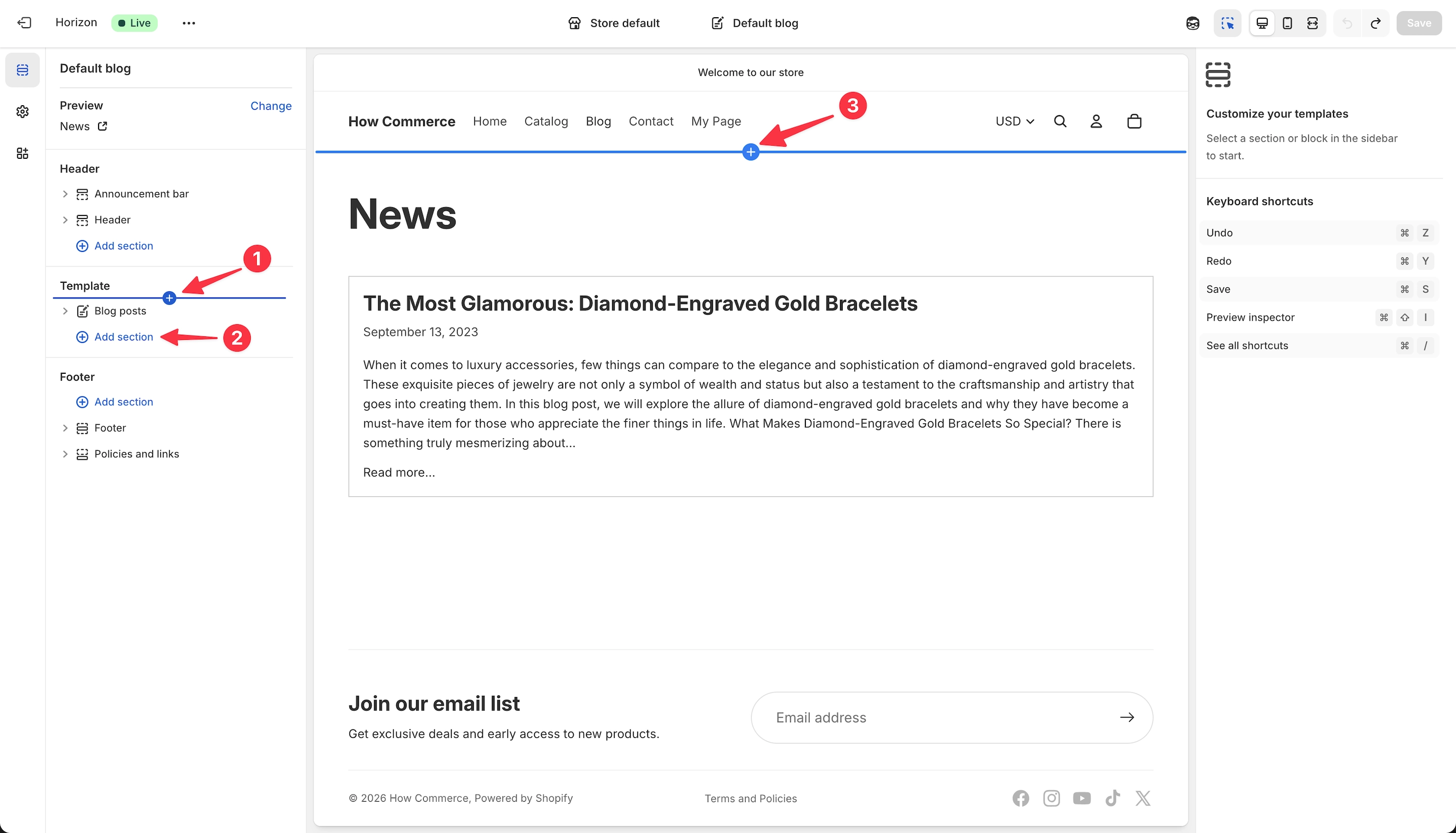Click the redo arrow icon
This screenshot has width=1456, height=833.
[x=1376, y=23]
